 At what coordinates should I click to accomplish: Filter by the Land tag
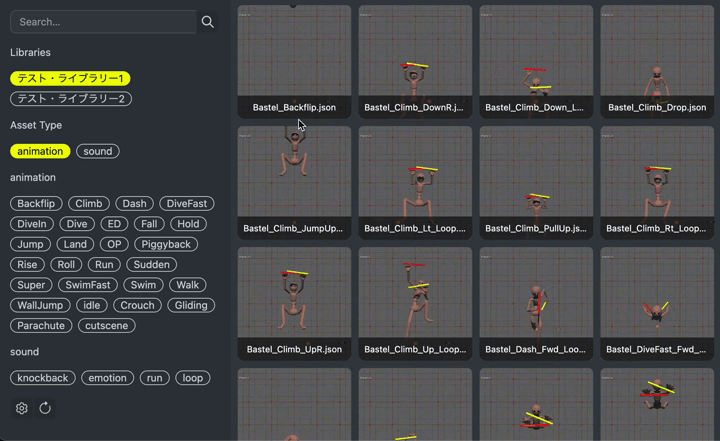pos(75,244)
